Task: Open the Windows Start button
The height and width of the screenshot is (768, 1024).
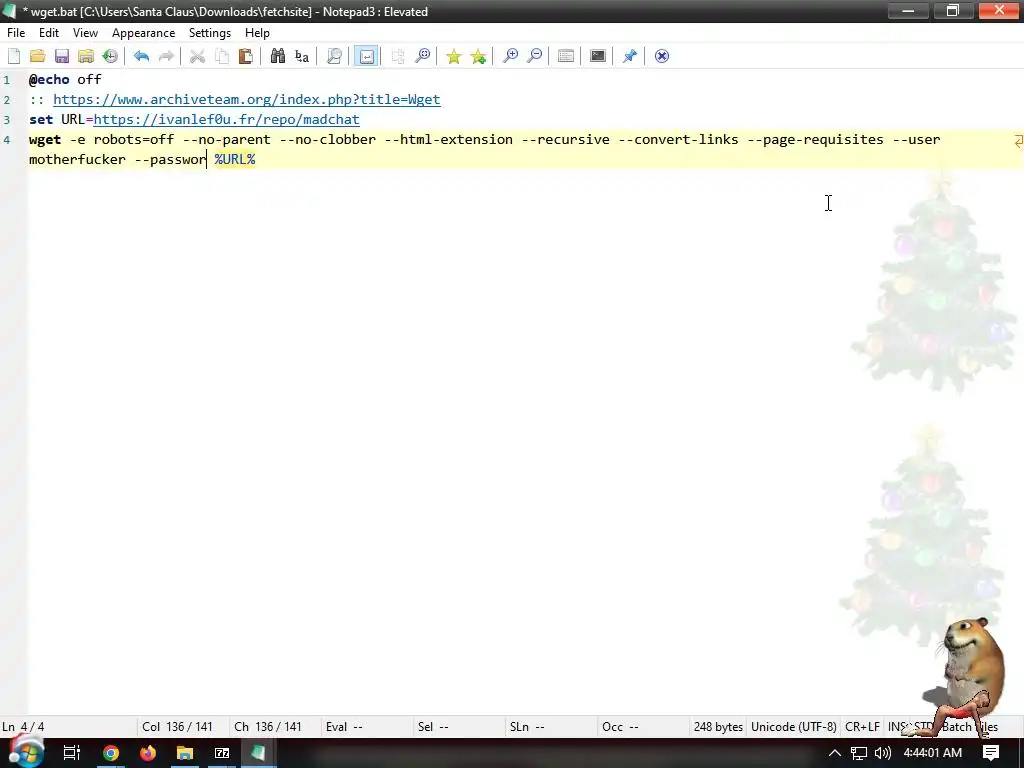Action: (25, 753)
